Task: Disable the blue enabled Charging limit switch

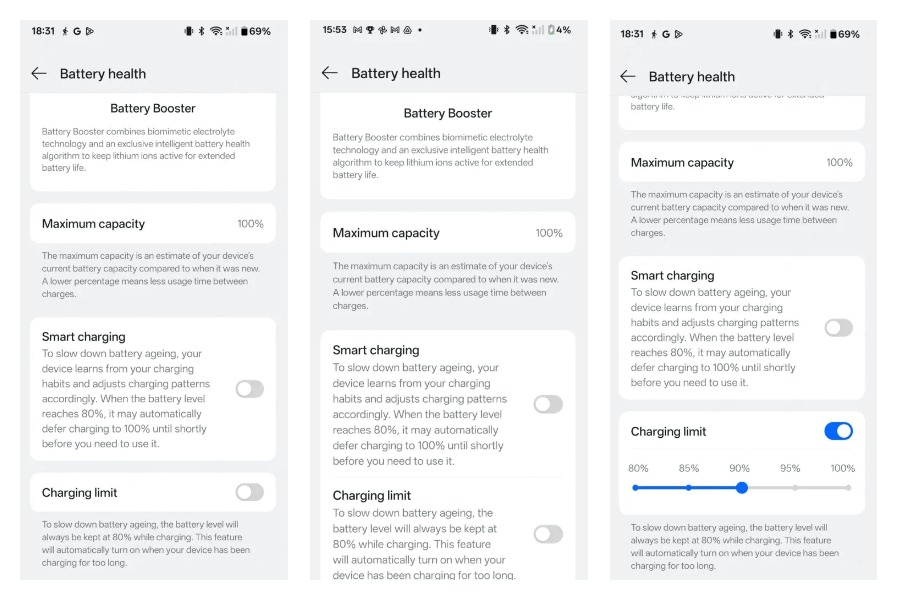Action: (838, 431)
